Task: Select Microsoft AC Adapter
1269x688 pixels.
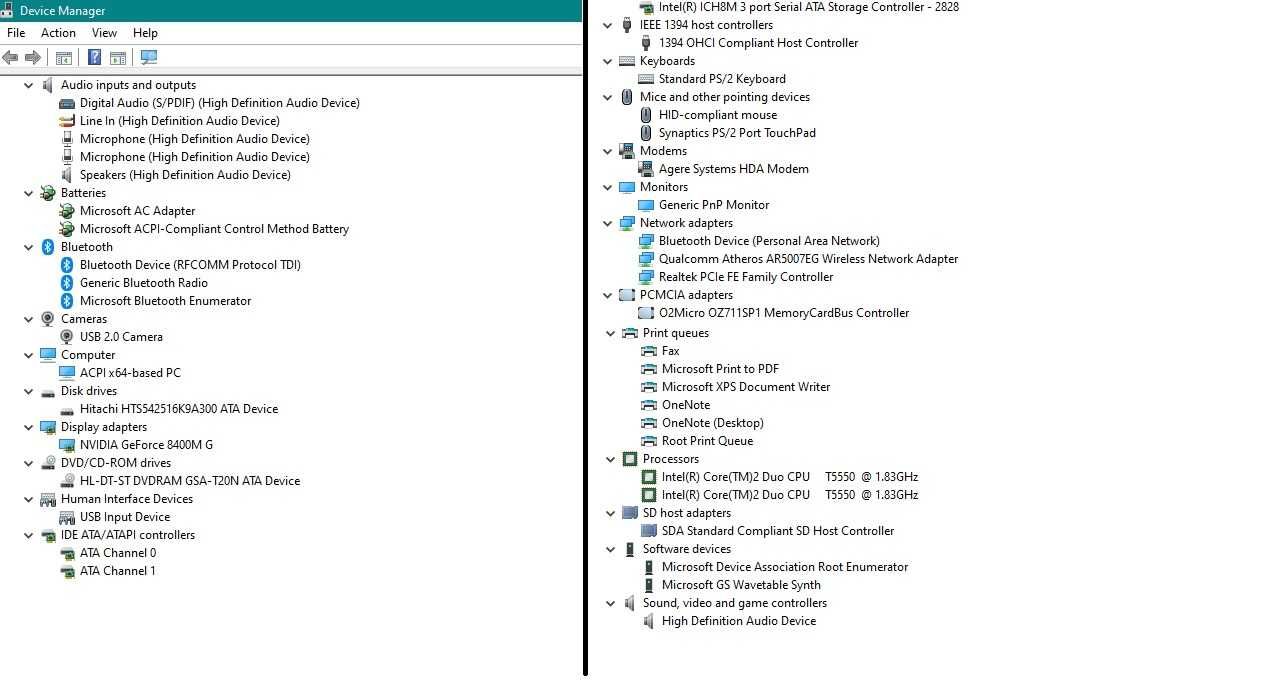Action: pyautogui.click(x=138, y=211)
